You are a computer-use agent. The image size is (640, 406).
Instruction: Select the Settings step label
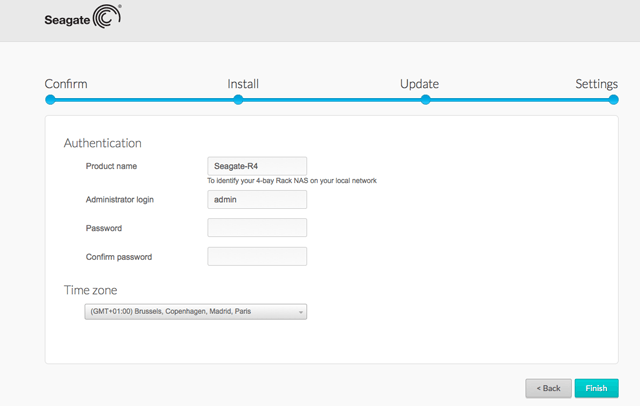click(596, 84)
